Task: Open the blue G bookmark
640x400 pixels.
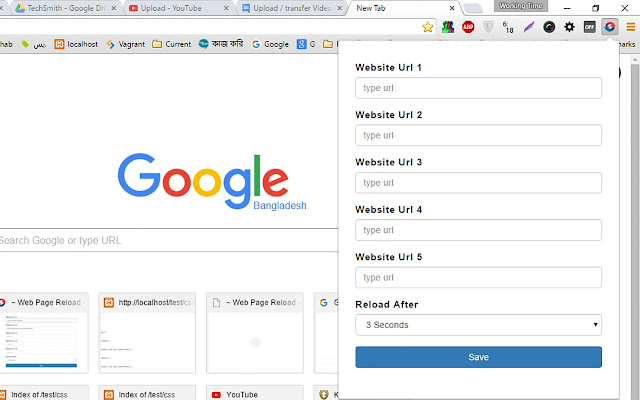Action: pyautogui.click(x=306, y=44)
